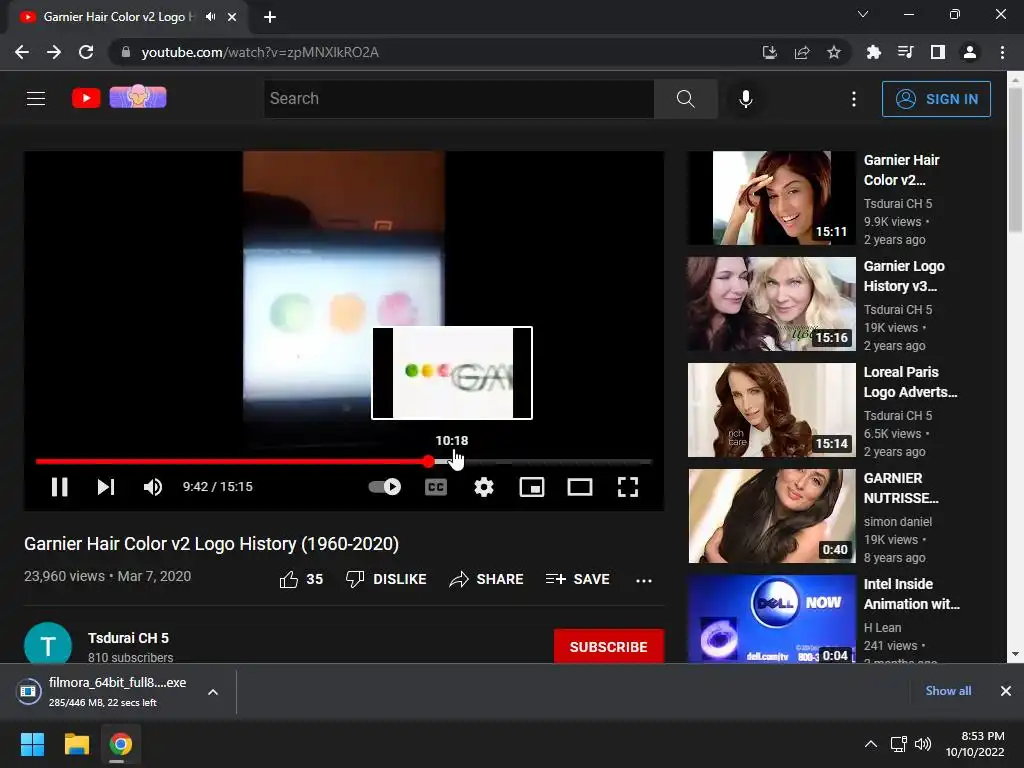Open more actions menu under video
This screenshot has height=768, width=1024.
point(644,581)
